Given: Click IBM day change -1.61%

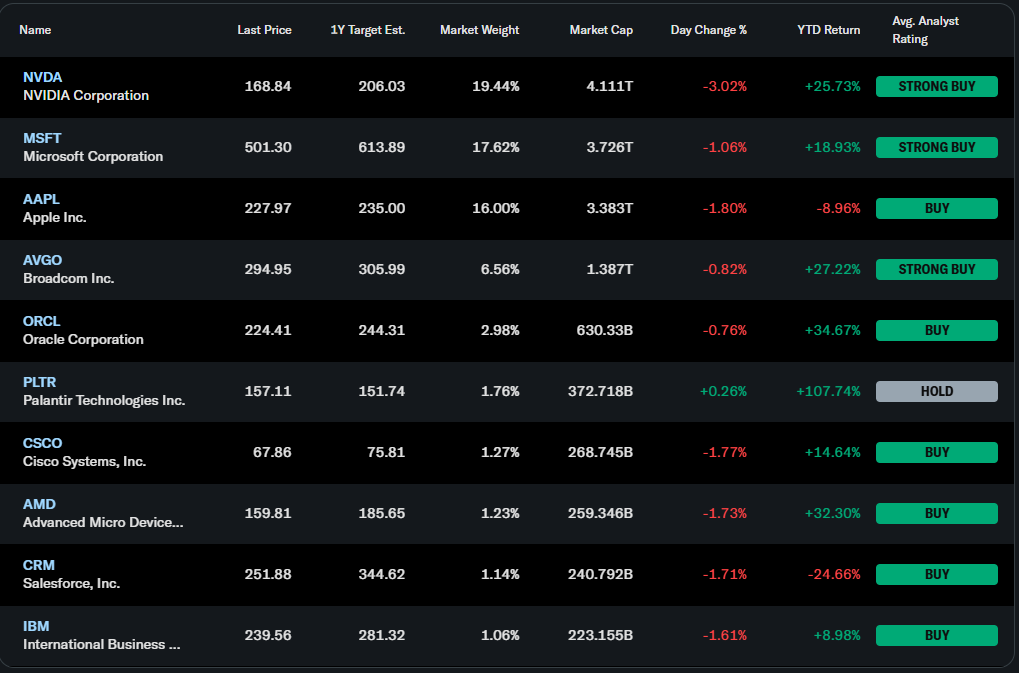Looking at the screenshot, I should point(725,636).
